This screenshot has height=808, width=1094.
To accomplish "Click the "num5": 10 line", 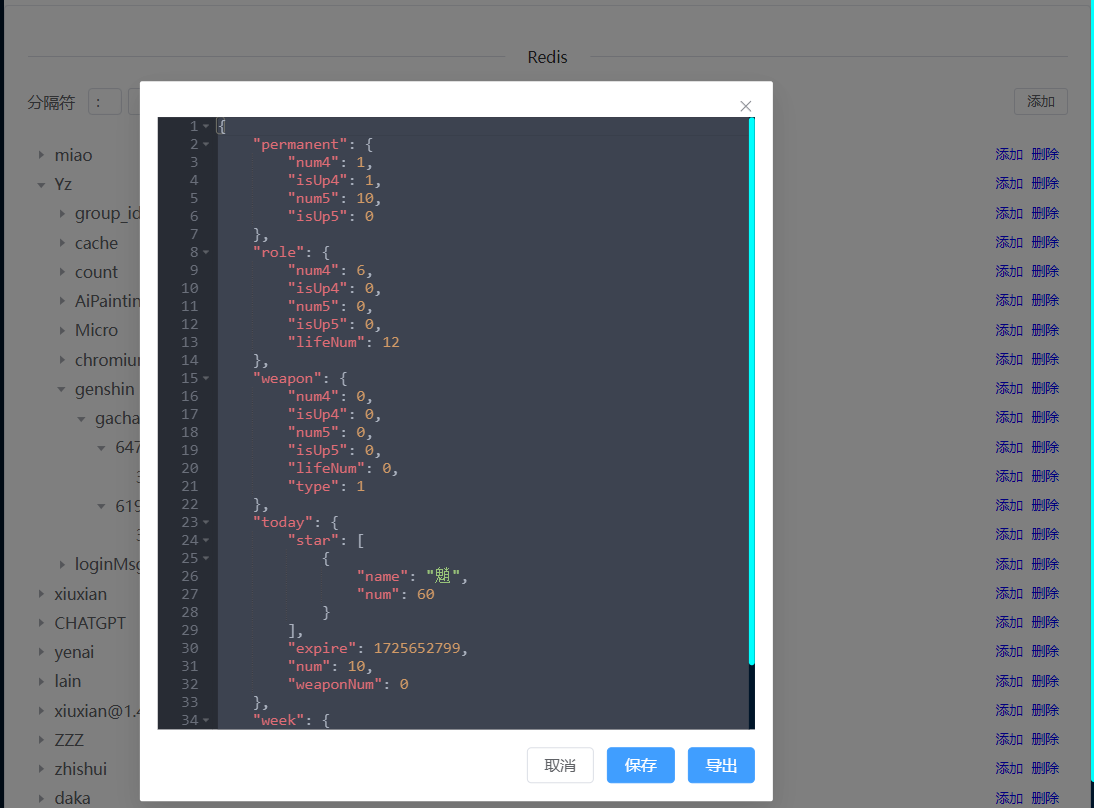I will 335,199.
